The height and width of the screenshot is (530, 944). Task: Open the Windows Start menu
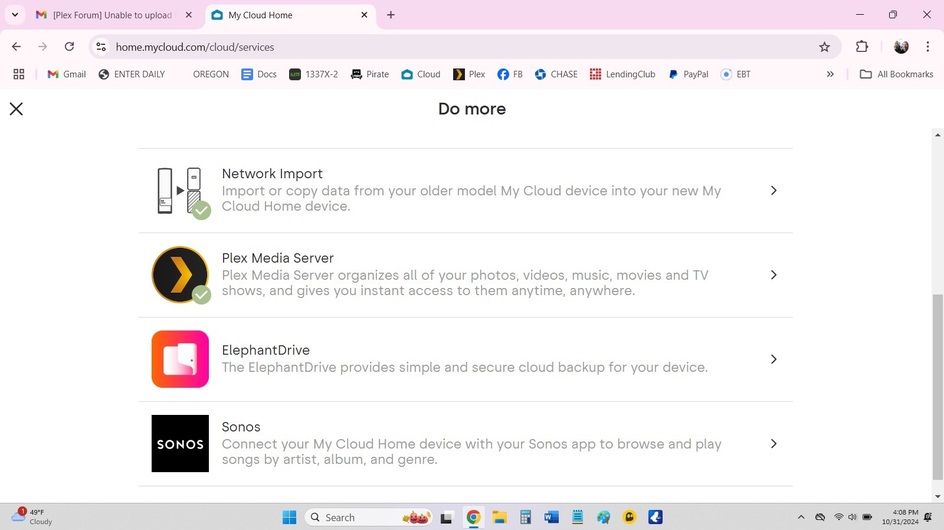coord(290,517)
